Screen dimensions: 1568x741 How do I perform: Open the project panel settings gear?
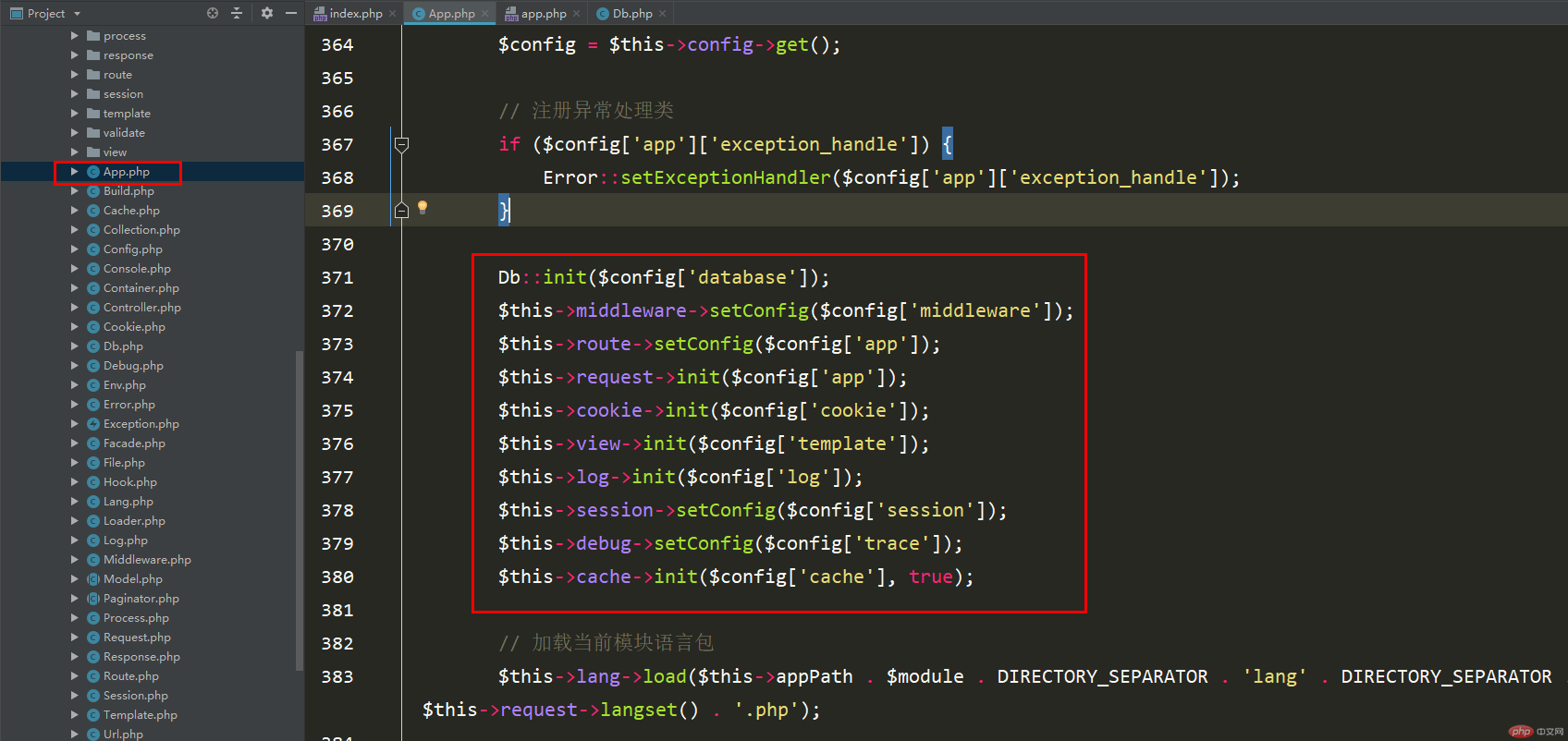pos(267,13)
